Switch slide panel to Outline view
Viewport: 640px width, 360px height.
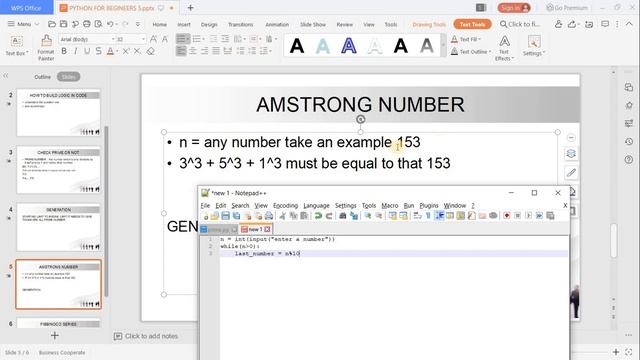pos(42,77)
